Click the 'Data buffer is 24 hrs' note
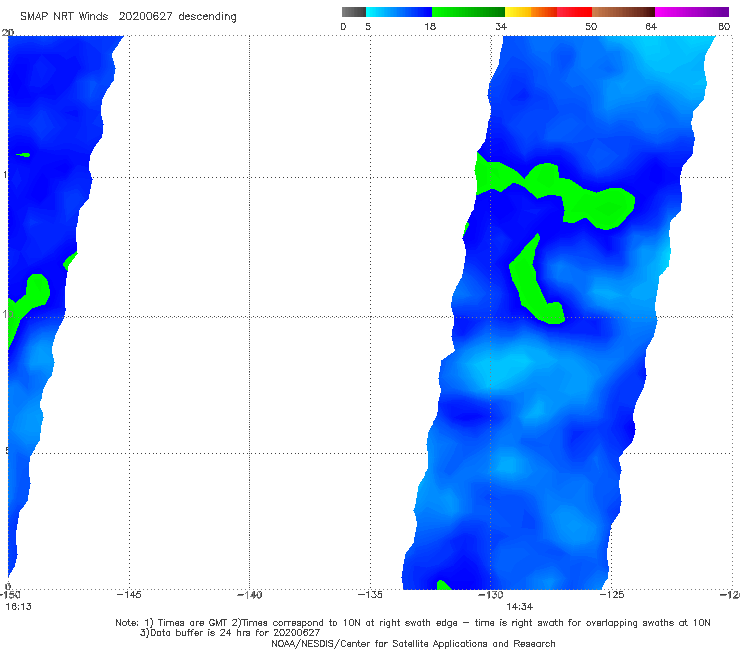 [x=230, y=633]
